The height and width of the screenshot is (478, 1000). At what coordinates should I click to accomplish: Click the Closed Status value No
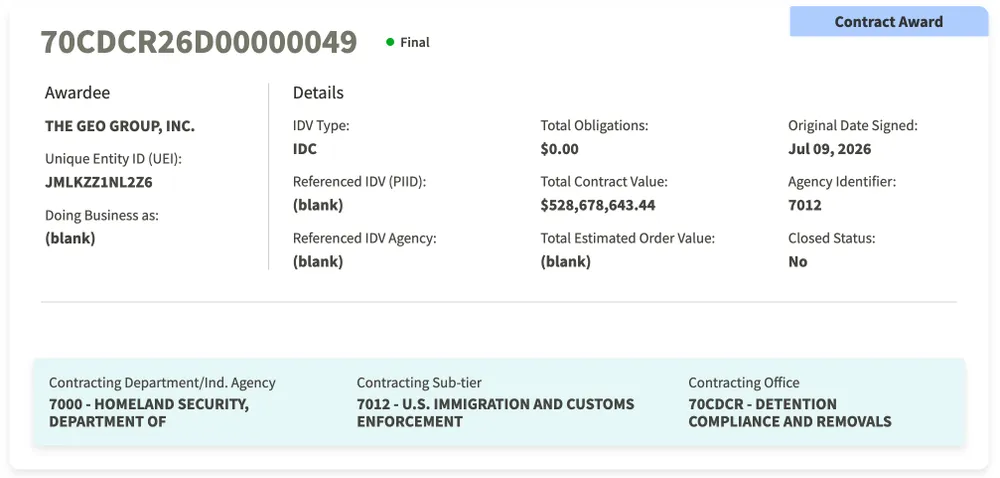tap(798, 261)
